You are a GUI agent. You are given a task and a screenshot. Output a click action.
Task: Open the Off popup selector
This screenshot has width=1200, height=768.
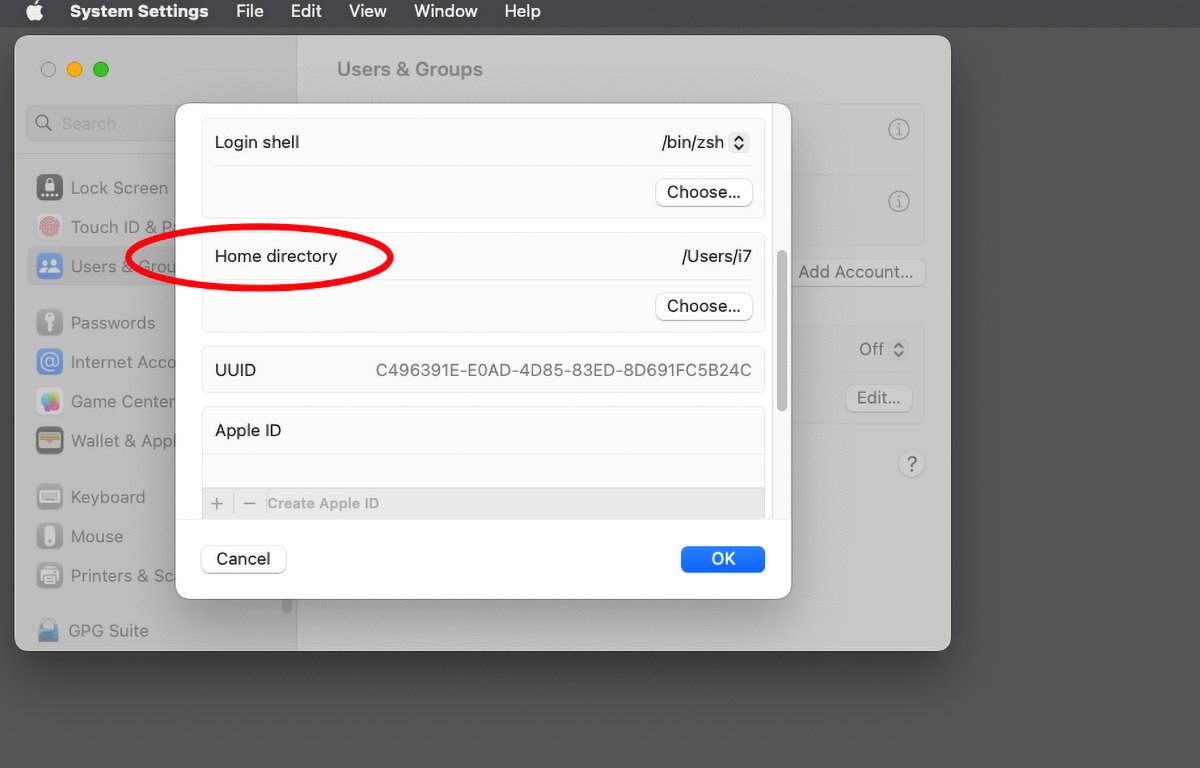[883, 349]
